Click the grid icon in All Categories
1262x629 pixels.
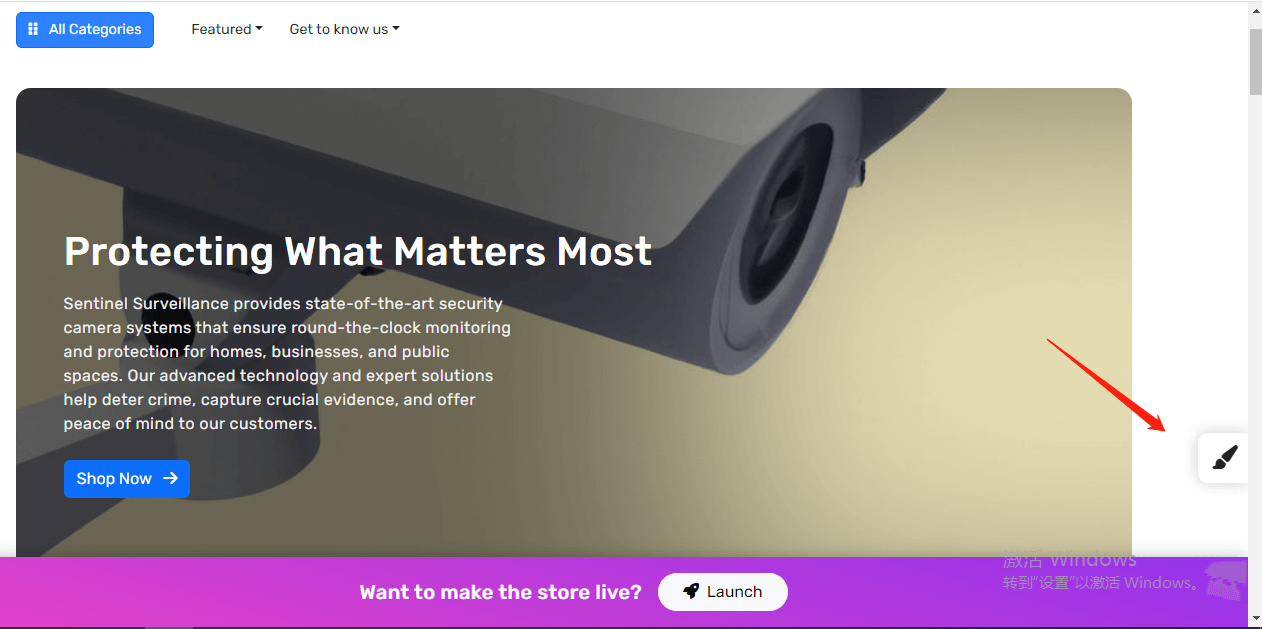click(x=33, y=29)
